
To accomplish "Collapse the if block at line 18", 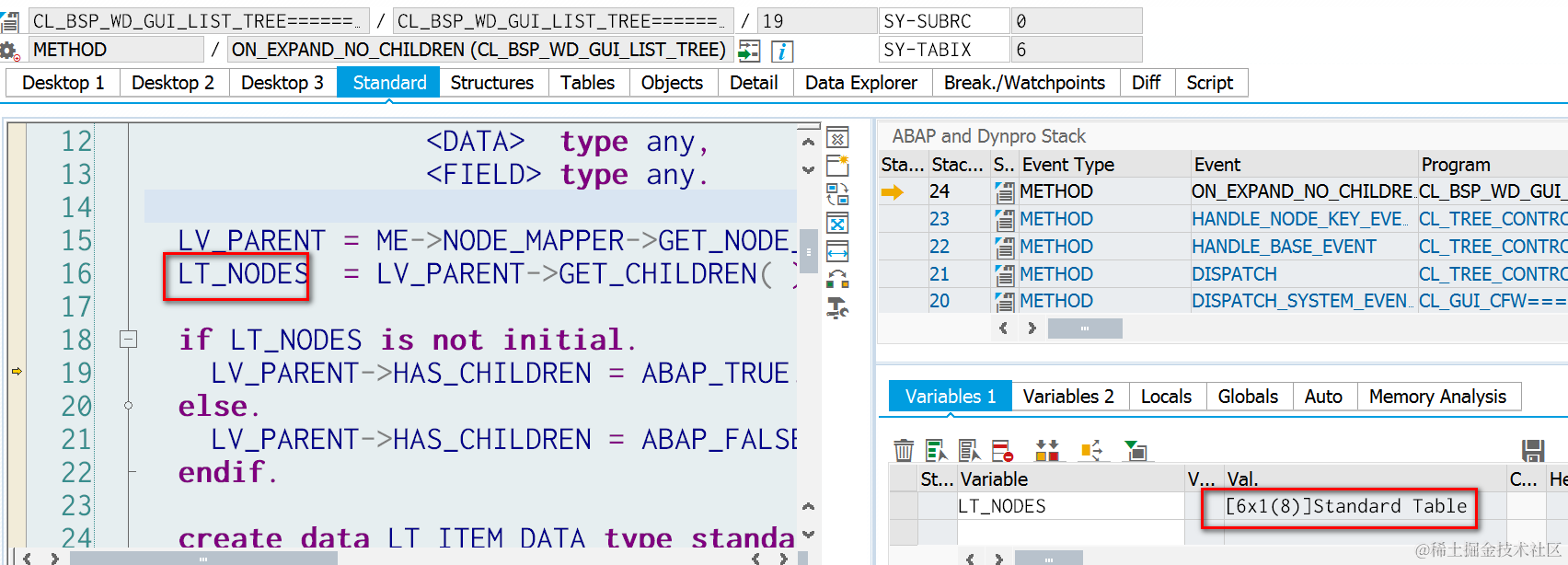I will point(129,340).
